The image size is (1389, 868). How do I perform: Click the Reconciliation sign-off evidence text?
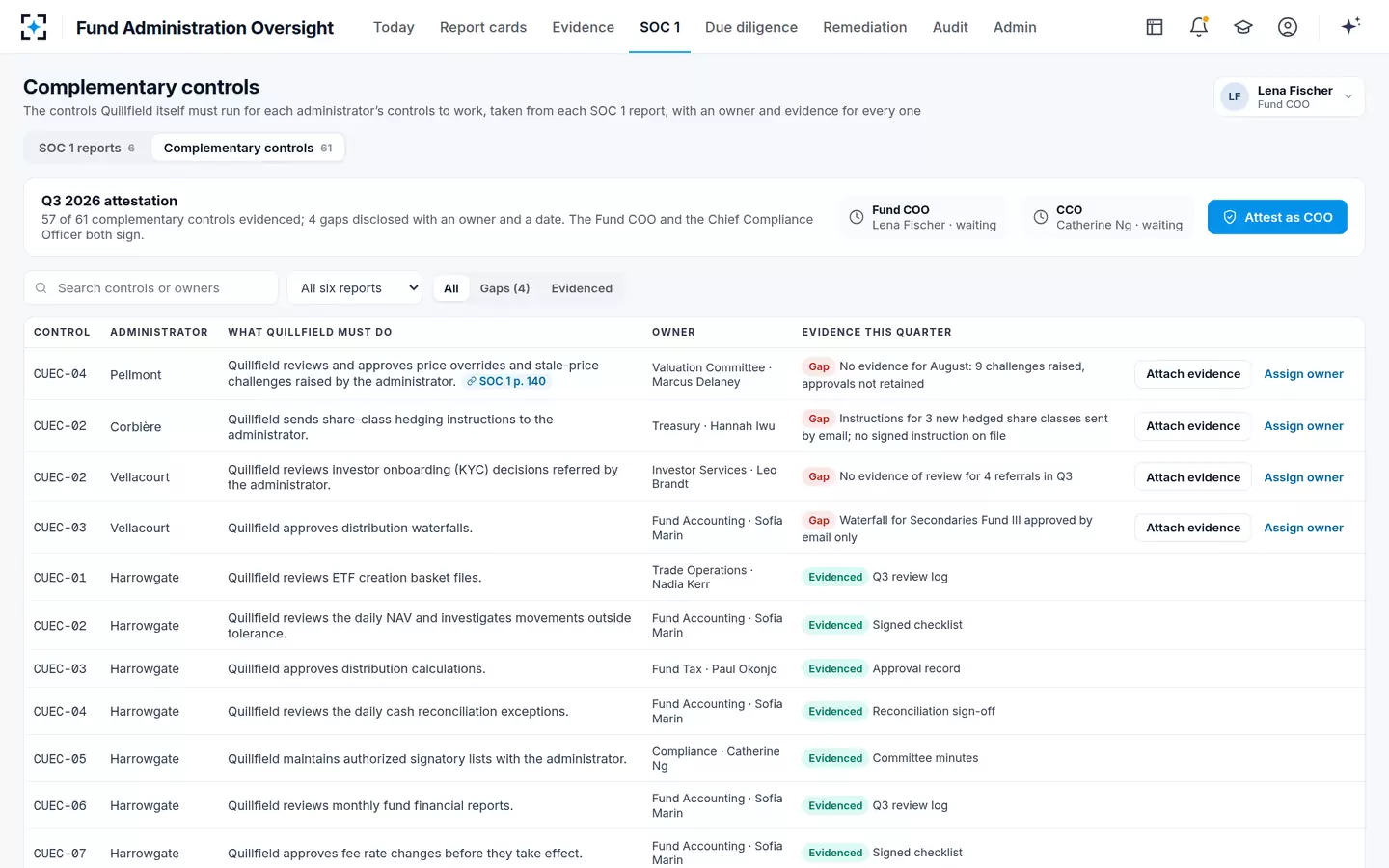click(934, 711)
